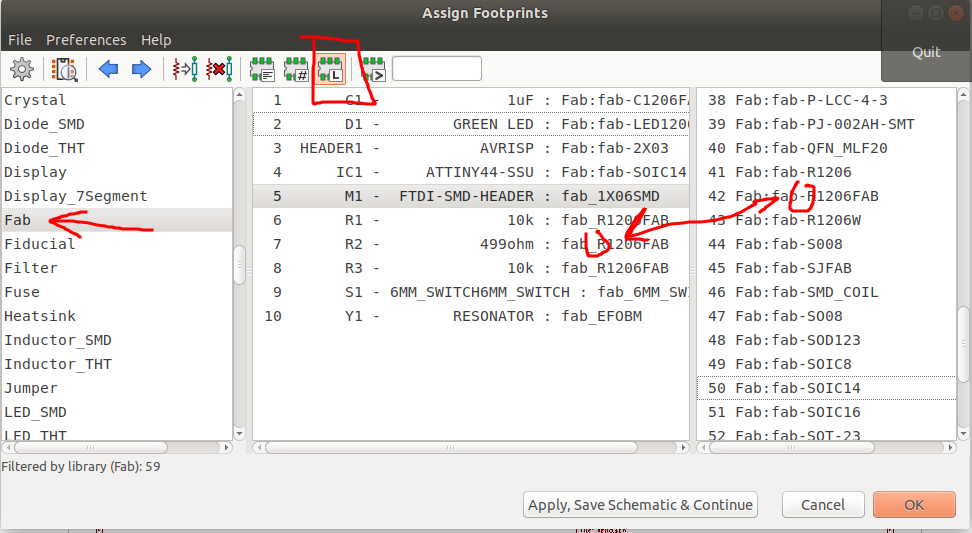
Task: Select the LED_SMD library
Action: point(117,412)
